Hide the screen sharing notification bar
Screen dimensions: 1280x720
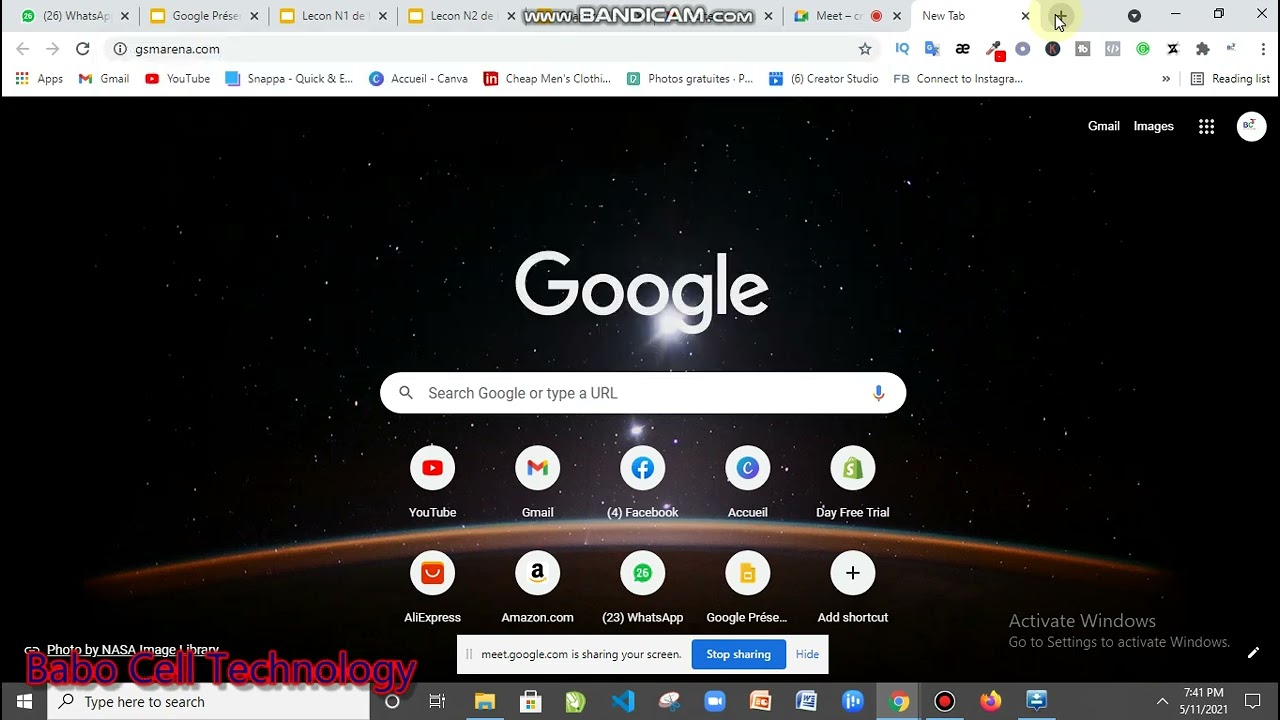pos(807,654)
